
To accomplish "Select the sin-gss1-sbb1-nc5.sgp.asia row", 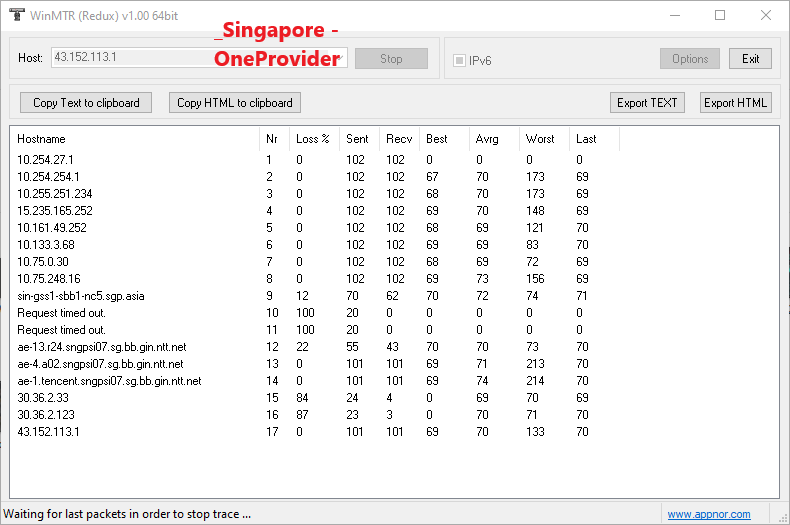I will click(x=315, y=296).
